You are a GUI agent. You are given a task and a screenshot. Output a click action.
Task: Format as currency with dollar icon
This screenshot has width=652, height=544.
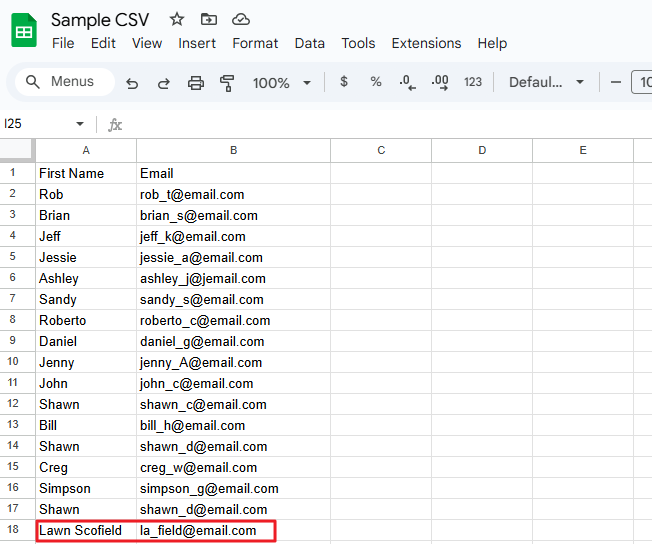[344, 82]
